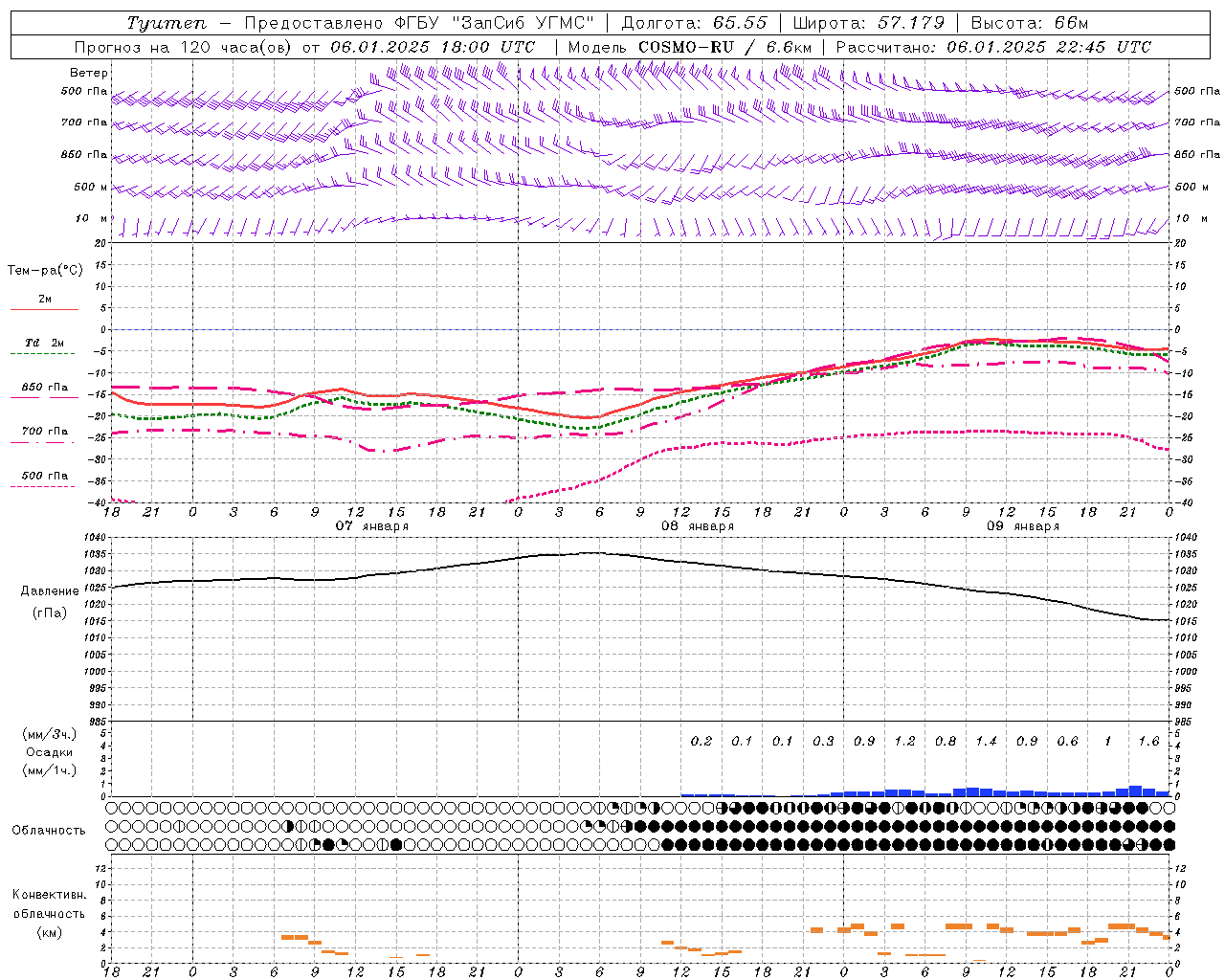
Task: Click the Ветер panel label
Action: [x=89, y=73]
